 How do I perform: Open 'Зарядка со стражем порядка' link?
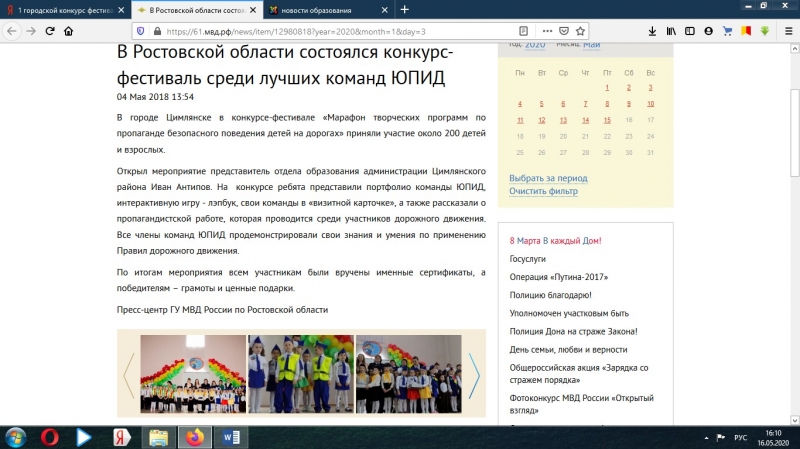tap(579, 374)
